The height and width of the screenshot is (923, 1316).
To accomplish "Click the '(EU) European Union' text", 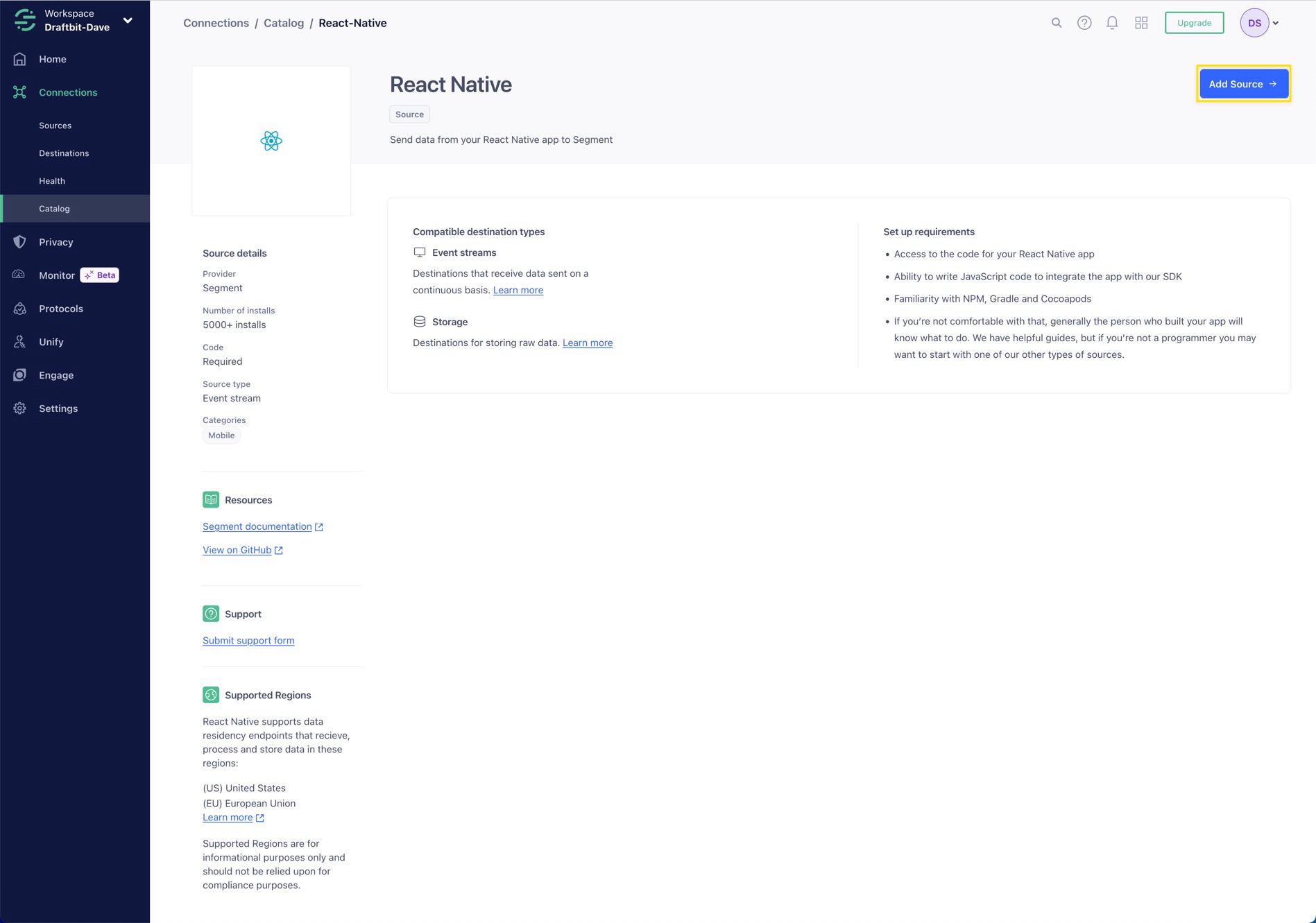I will [249, 804].
